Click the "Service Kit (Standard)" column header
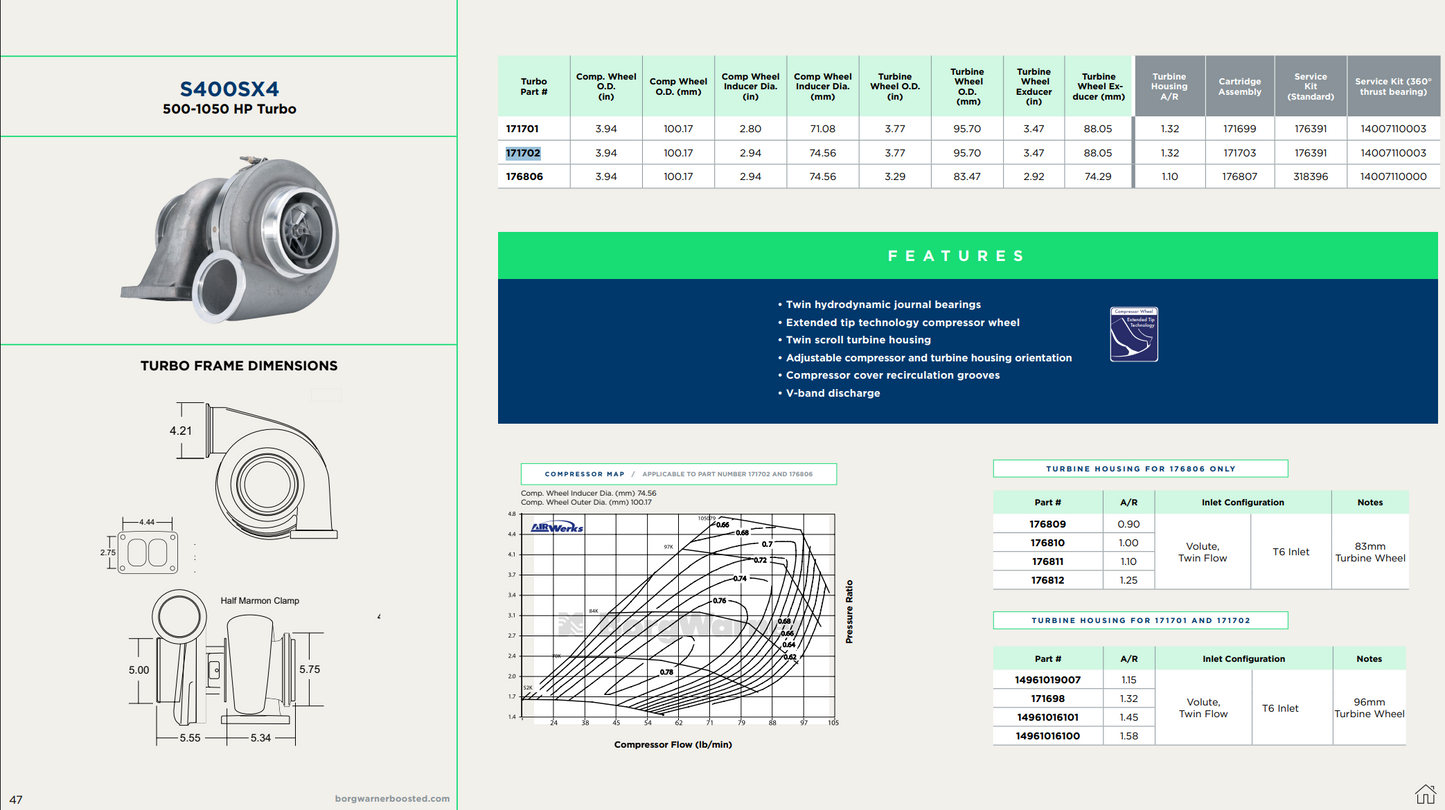Image resolution: width=1445 pixels, height=810 pixels. tap(1310, 87)
